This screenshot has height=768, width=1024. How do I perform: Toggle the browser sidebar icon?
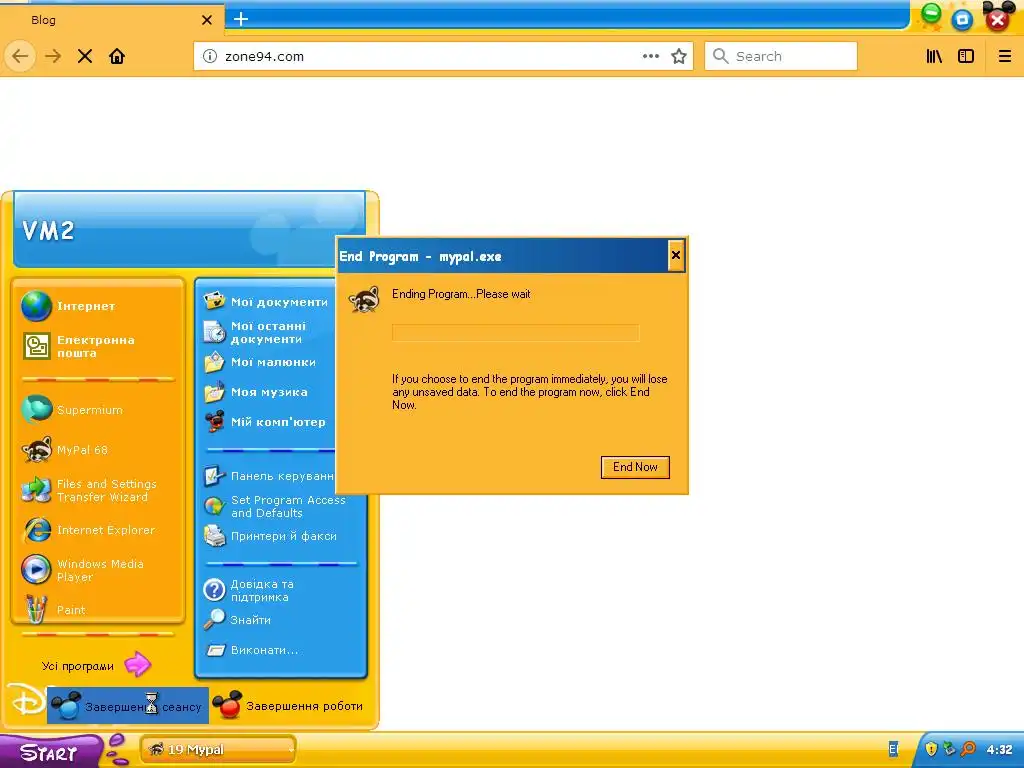(966, 56)
